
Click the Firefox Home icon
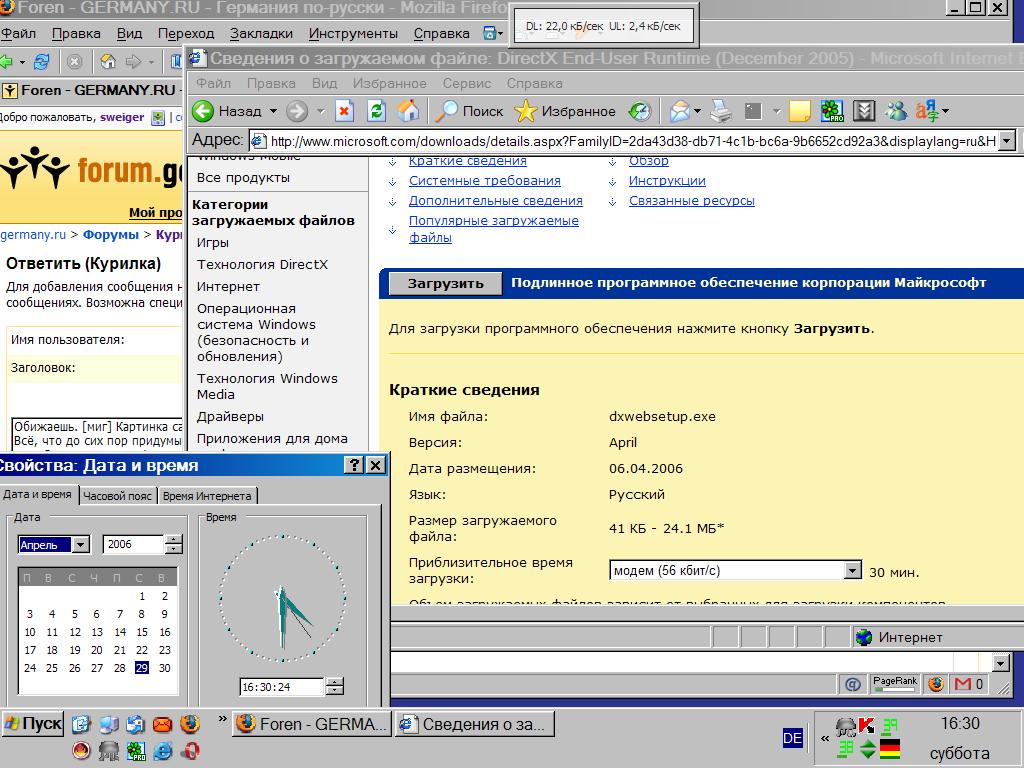click(x=108, y=62)
